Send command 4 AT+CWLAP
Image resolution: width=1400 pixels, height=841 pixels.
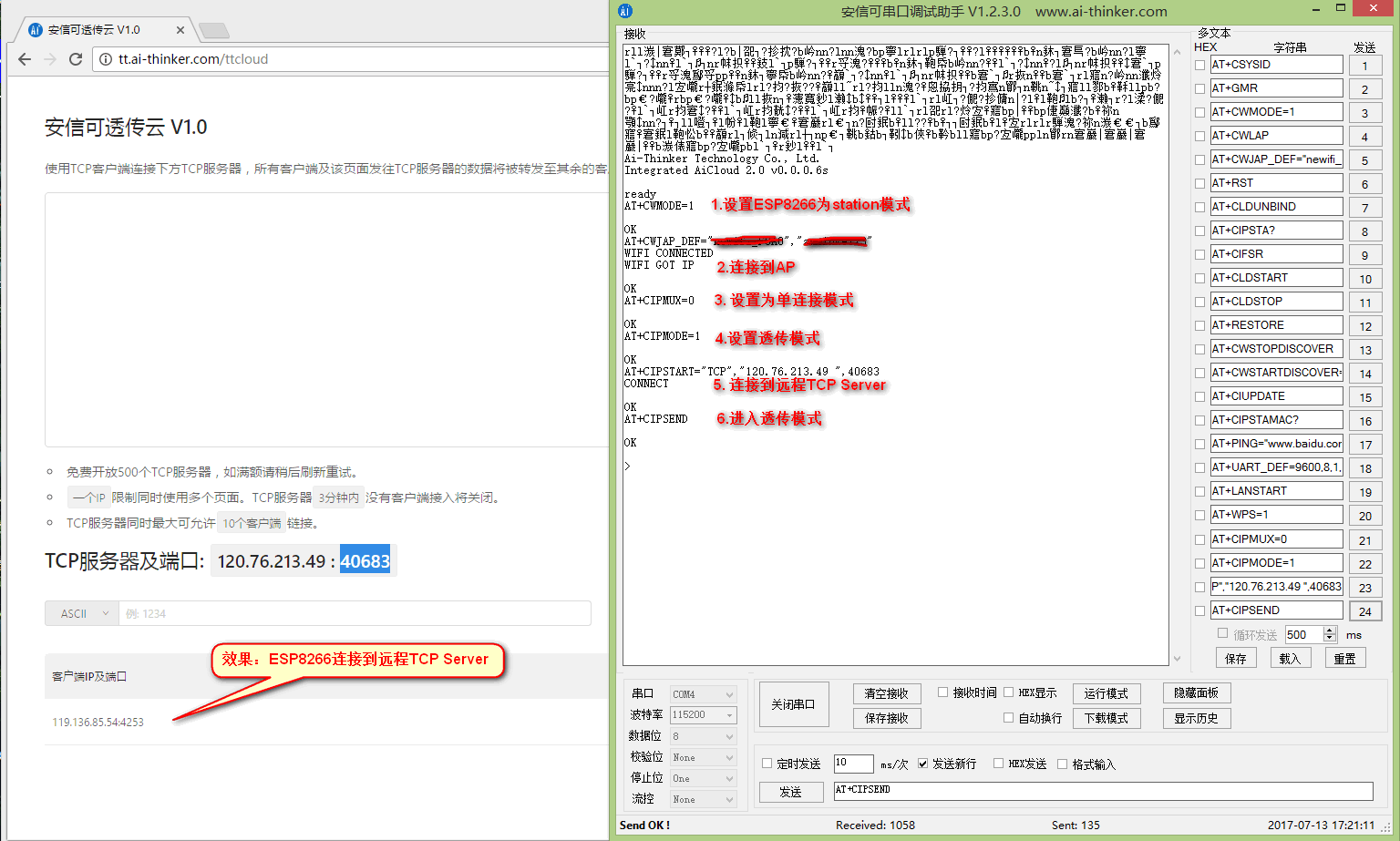[x=1364, y=137]
